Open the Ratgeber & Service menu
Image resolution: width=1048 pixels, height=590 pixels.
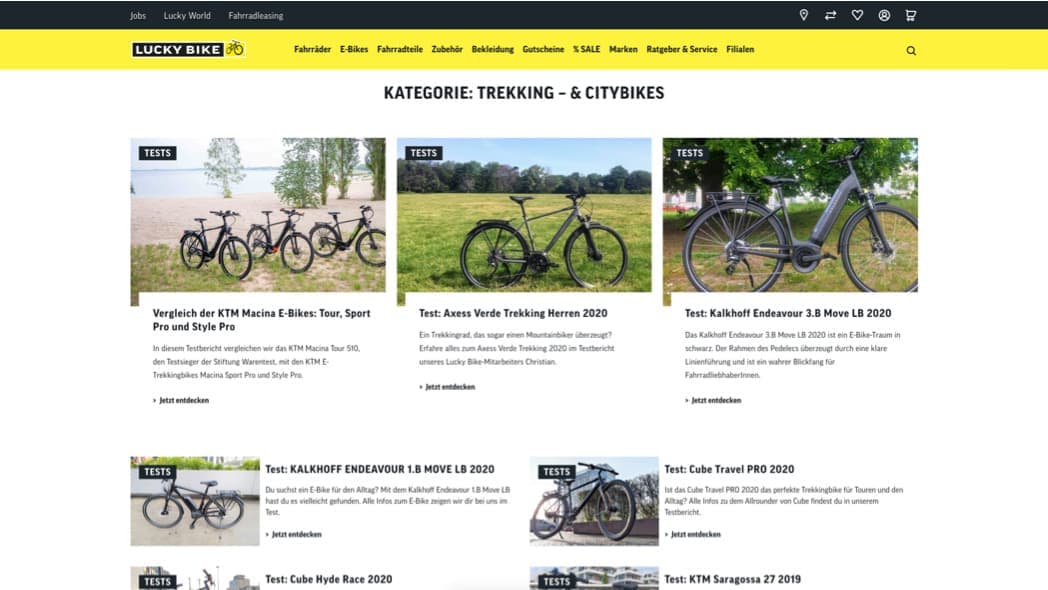pyautogui.click(x=681, y=49)
